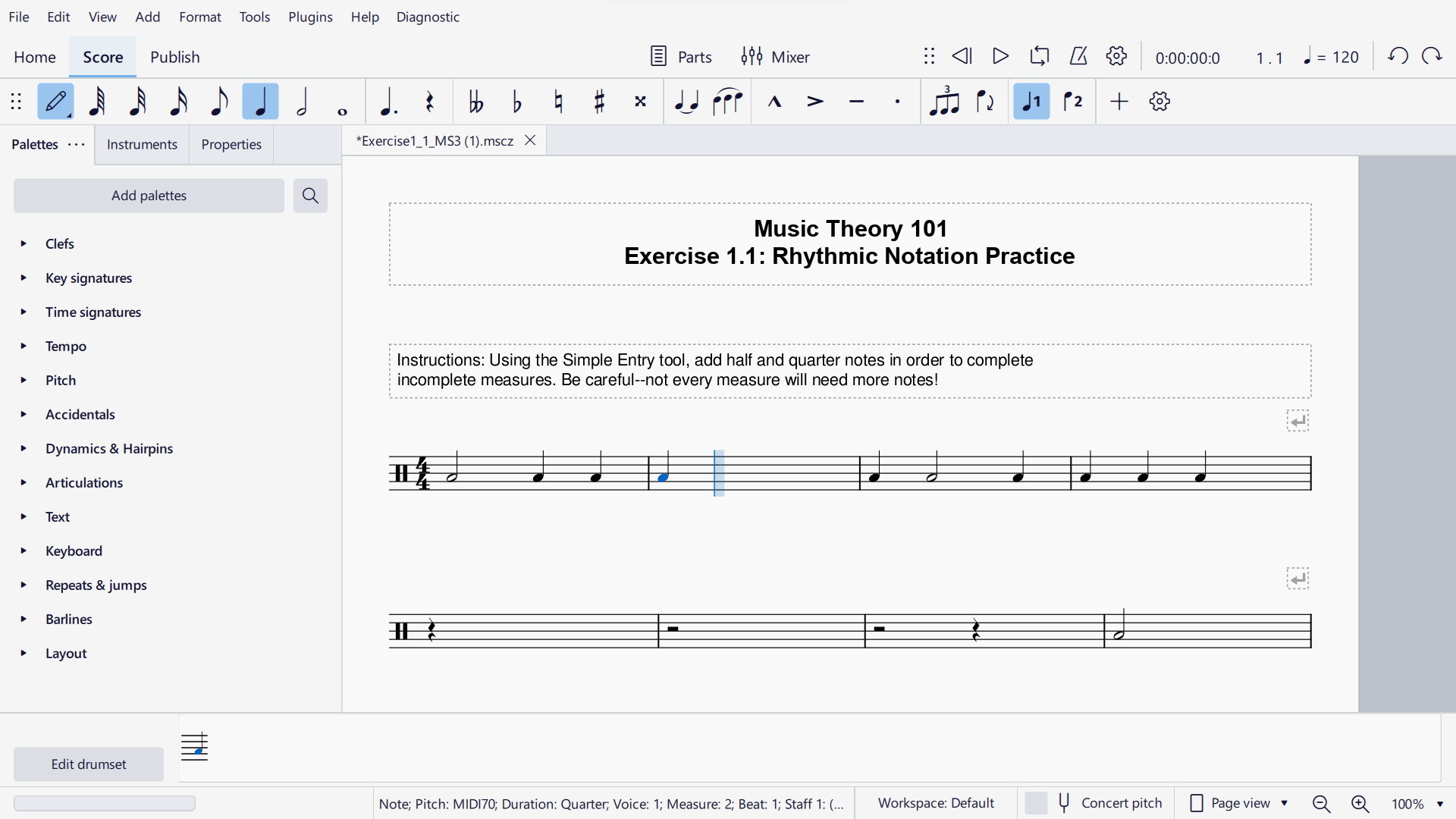
Task: Open tuplet options
Action: (x=945, y=102)
